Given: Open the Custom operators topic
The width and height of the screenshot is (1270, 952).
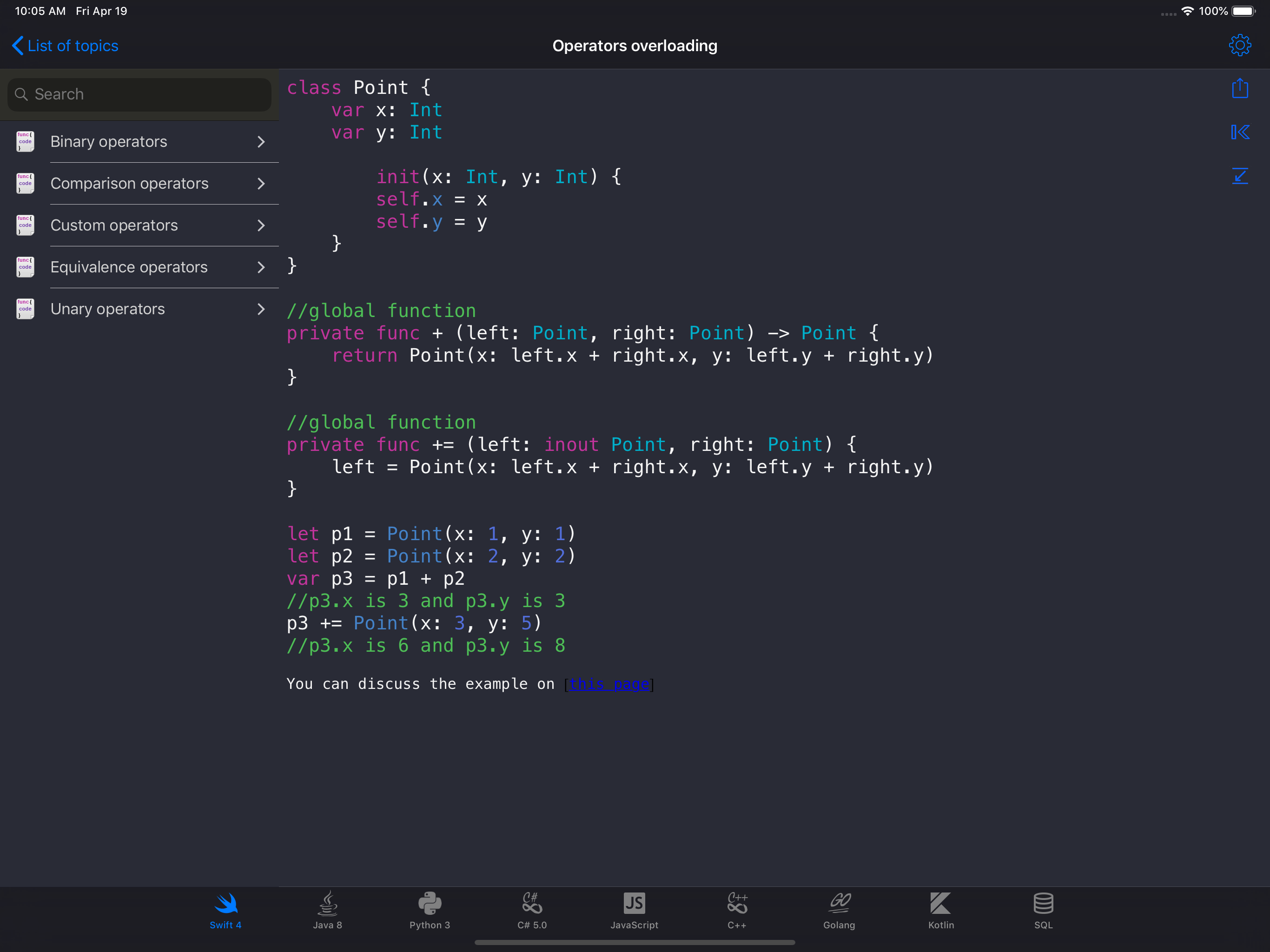Looking at the screenshot, I should coord(114,225).
